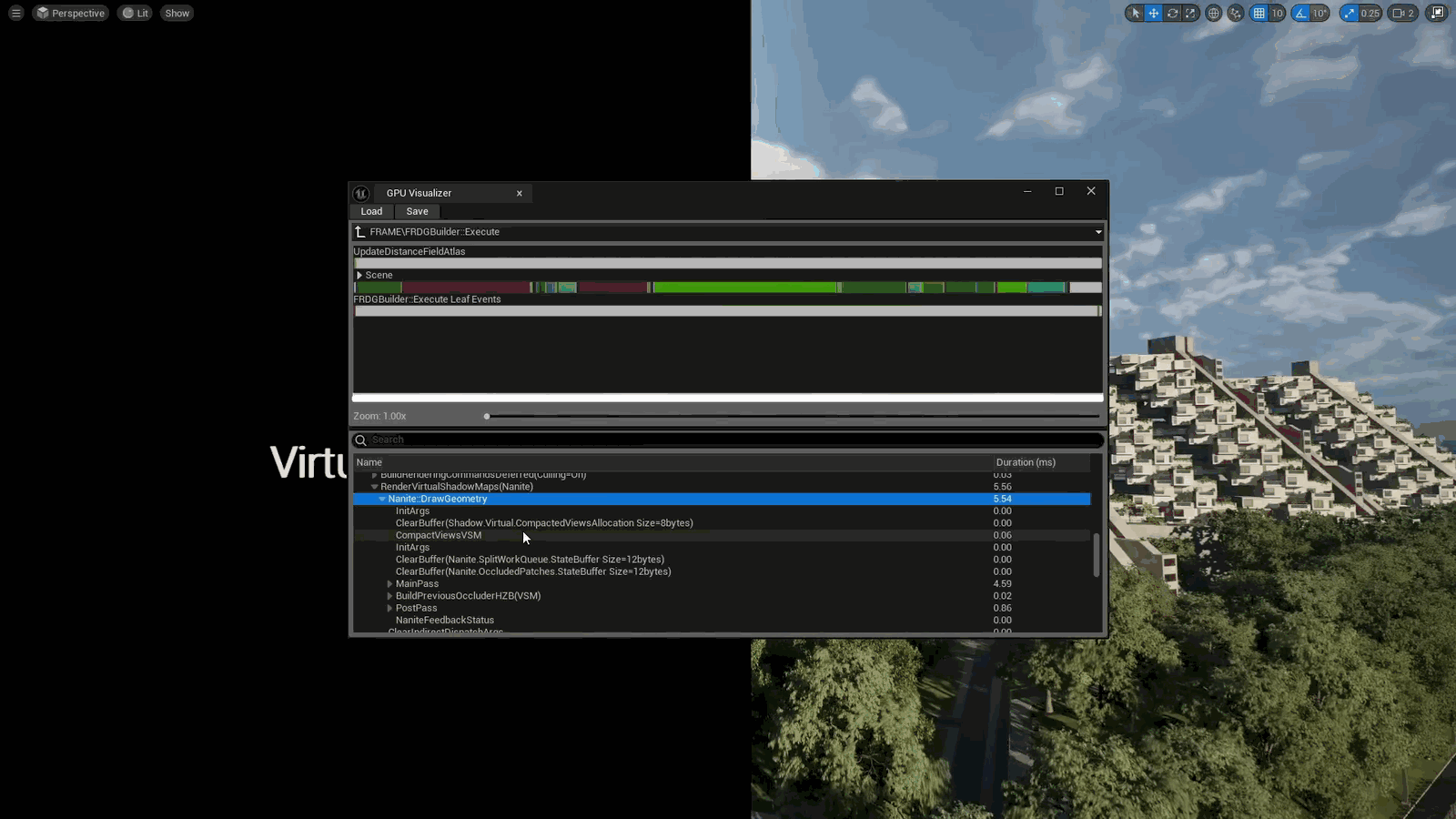This screenshot has height=819, width=1456.
Task: Close the GPU Visualizer tab
Action: (x=520, y=193)
